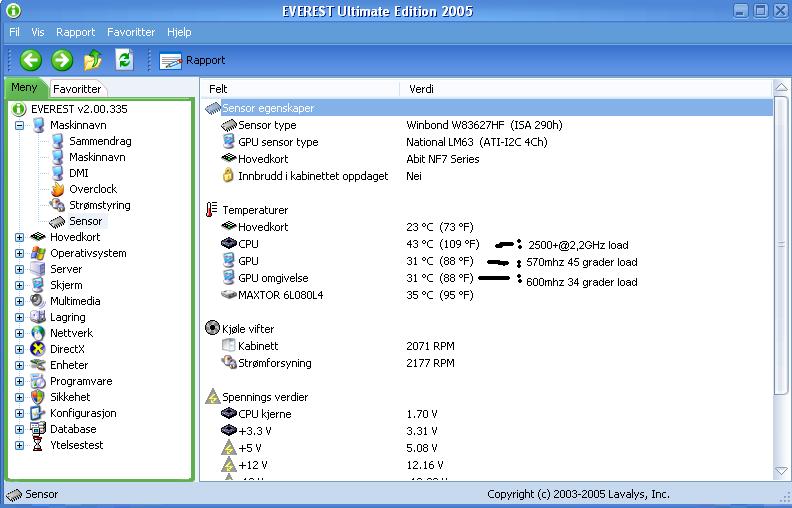Click the green Forward arrow button

[x=62, y=60]
